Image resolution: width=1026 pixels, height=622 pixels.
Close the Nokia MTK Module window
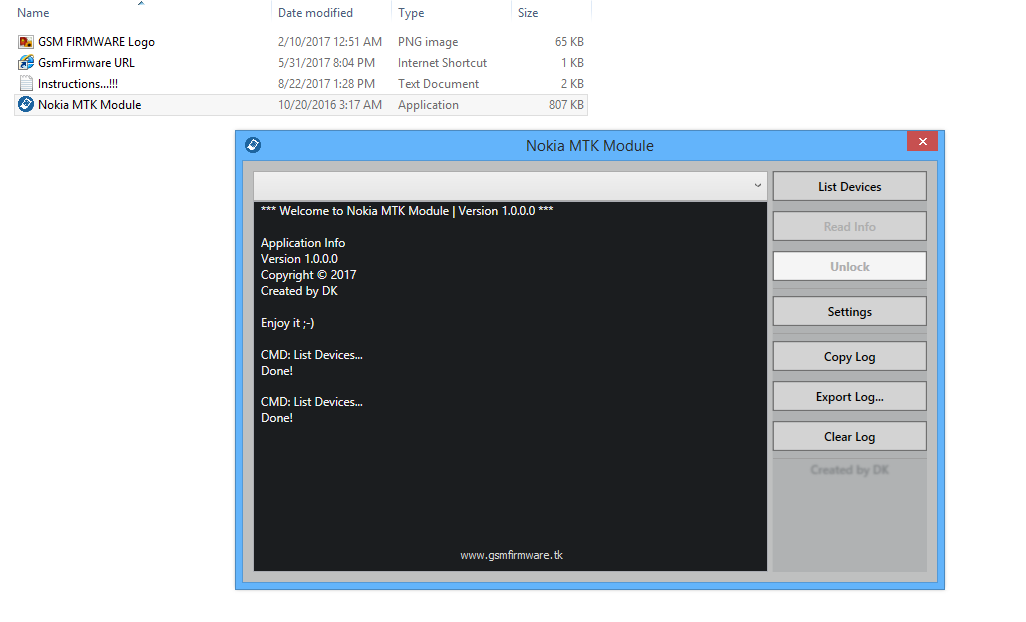click(923, 141)
